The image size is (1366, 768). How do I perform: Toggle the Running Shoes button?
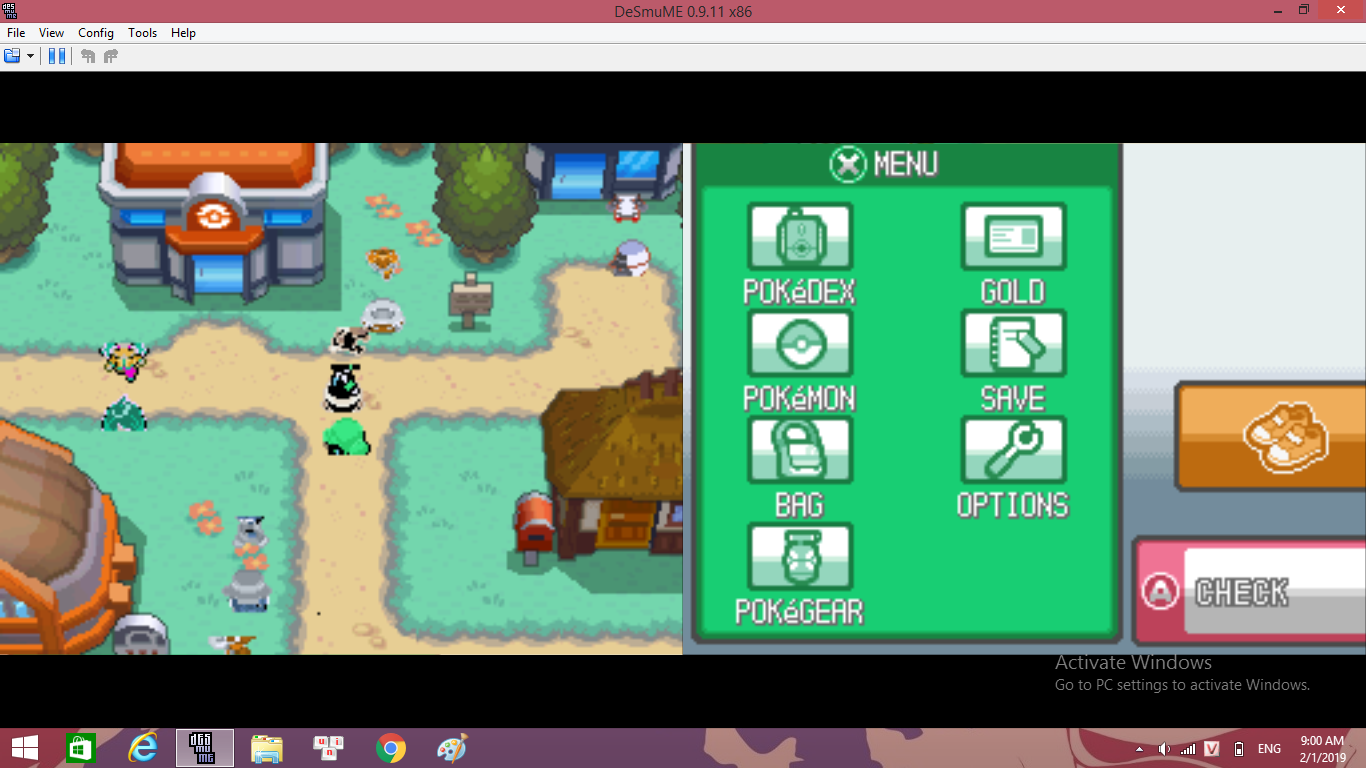(x=1271, y=437)
